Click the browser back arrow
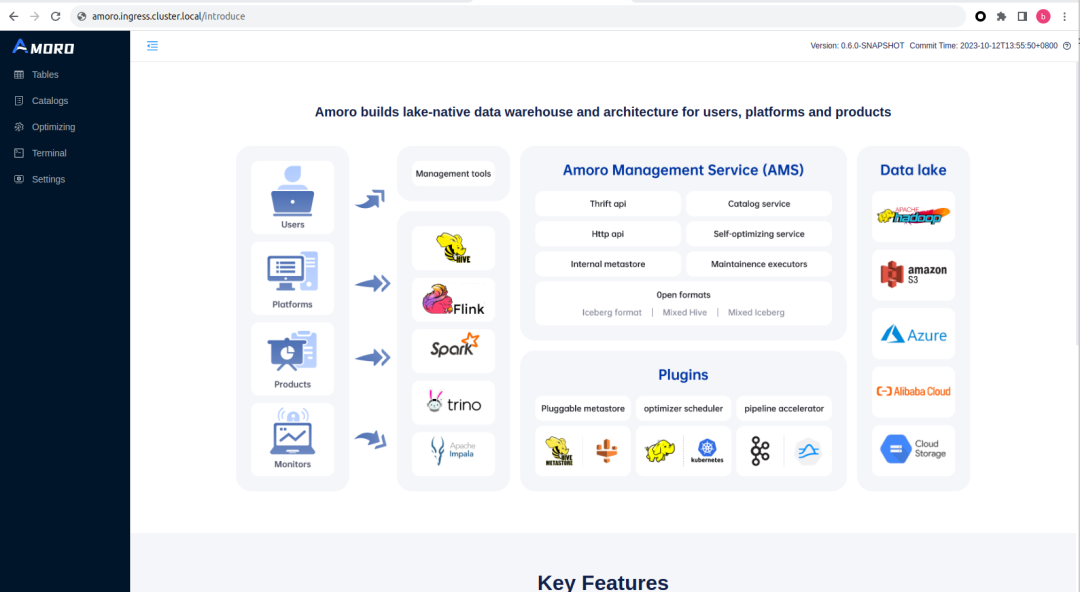This screenshot has height=592, width=1080. (14, 16)
